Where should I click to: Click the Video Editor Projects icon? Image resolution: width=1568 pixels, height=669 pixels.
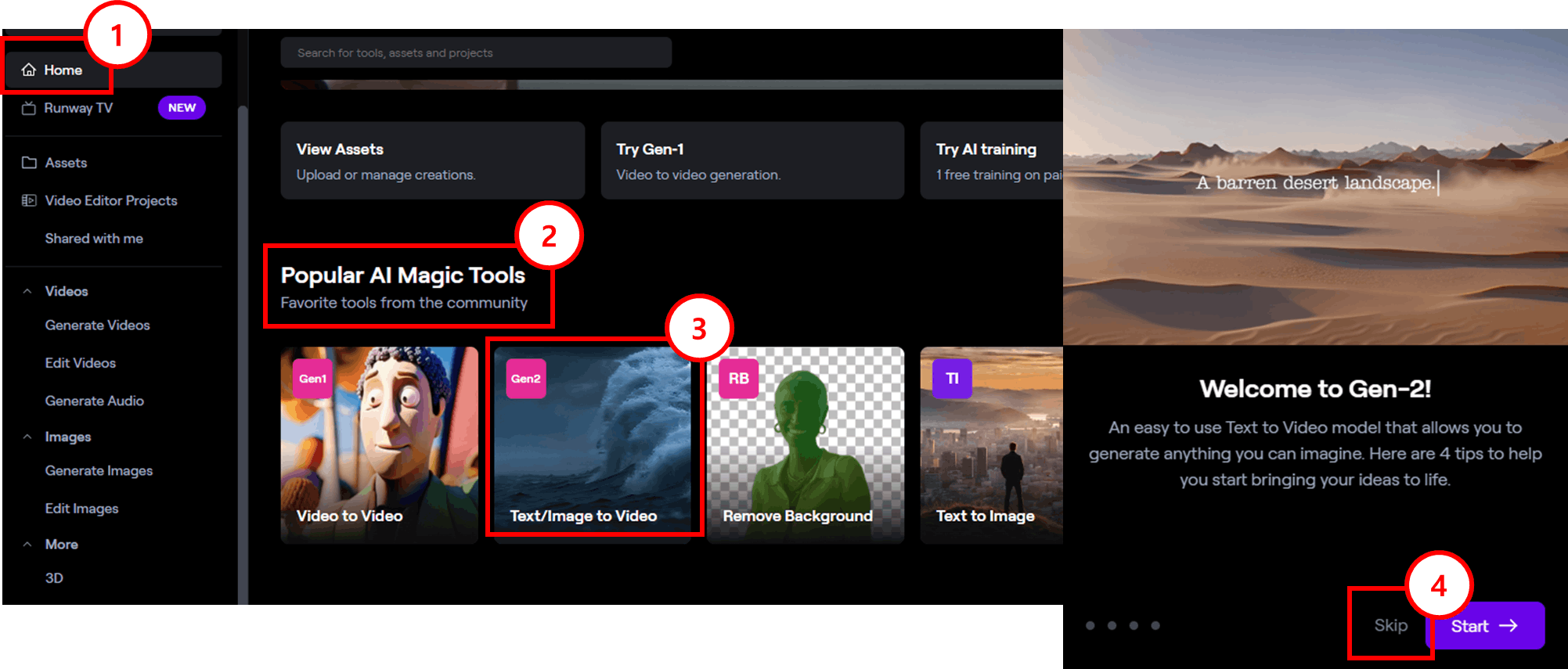pyautogui.click(x=29, y=200)
